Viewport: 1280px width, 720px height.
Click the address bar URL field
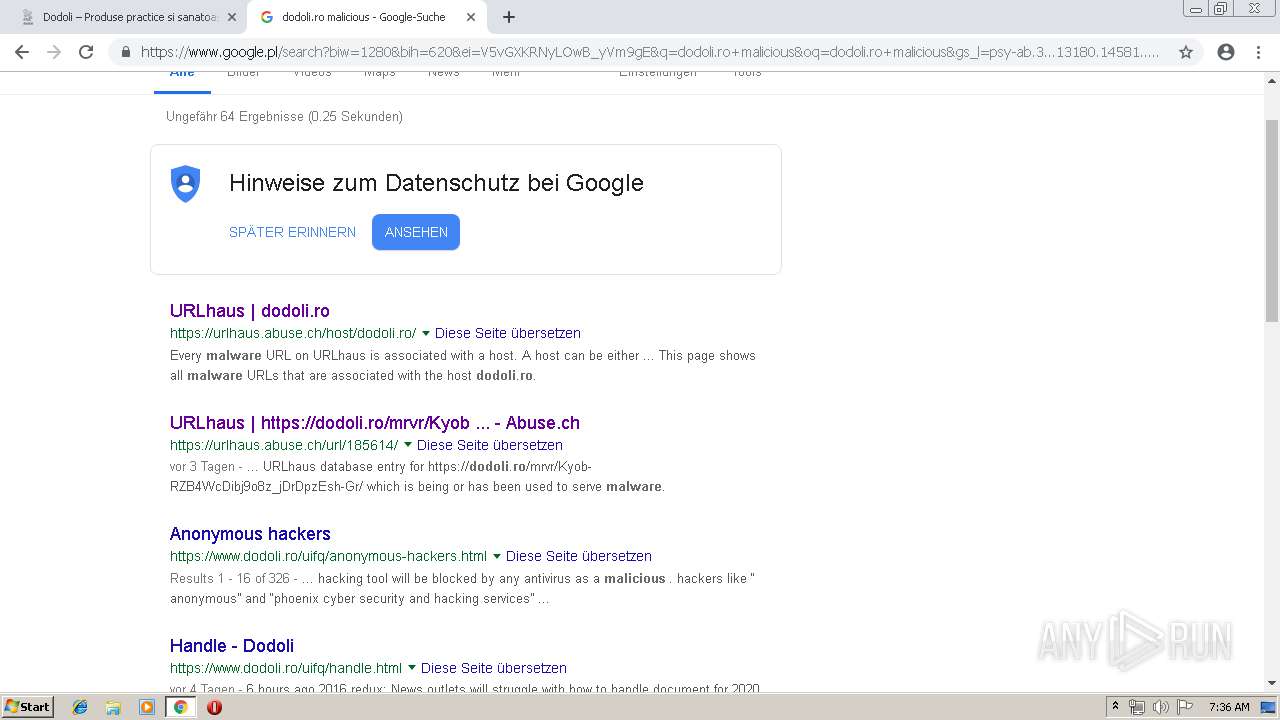pos(650,52)
